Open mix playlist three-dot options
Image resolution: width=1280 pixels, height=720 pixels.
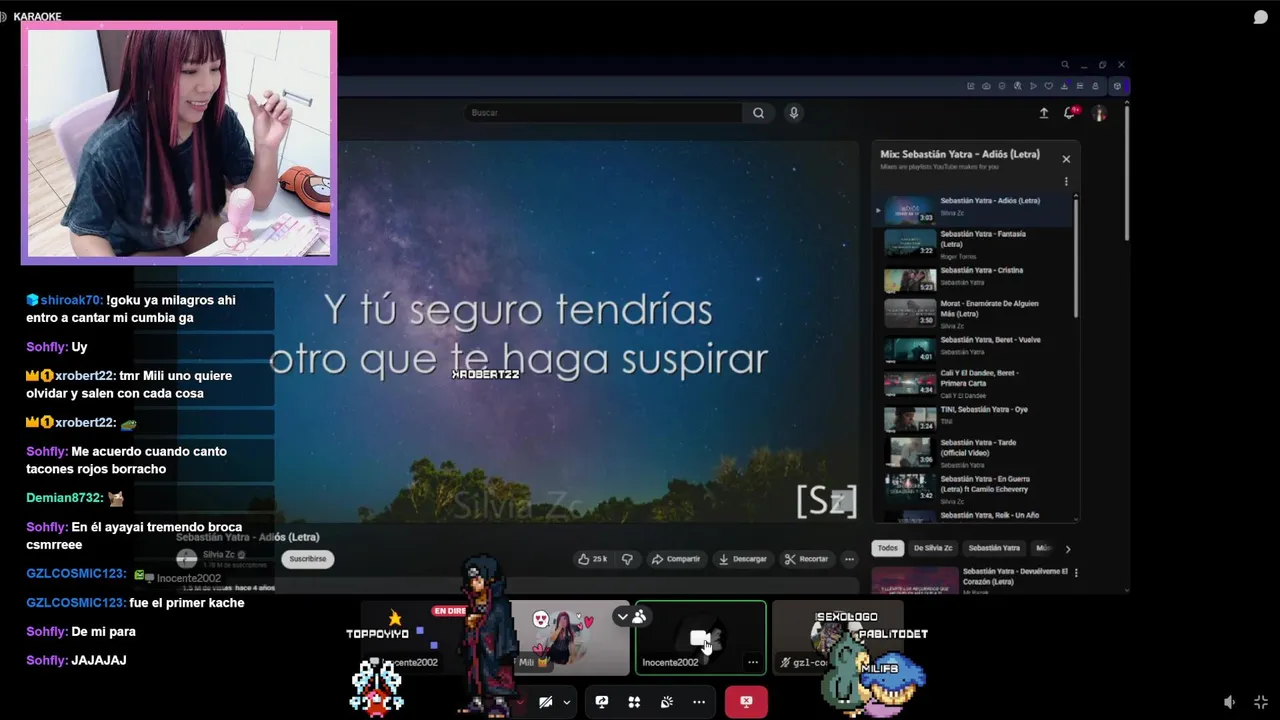(x=1066, y=181)
